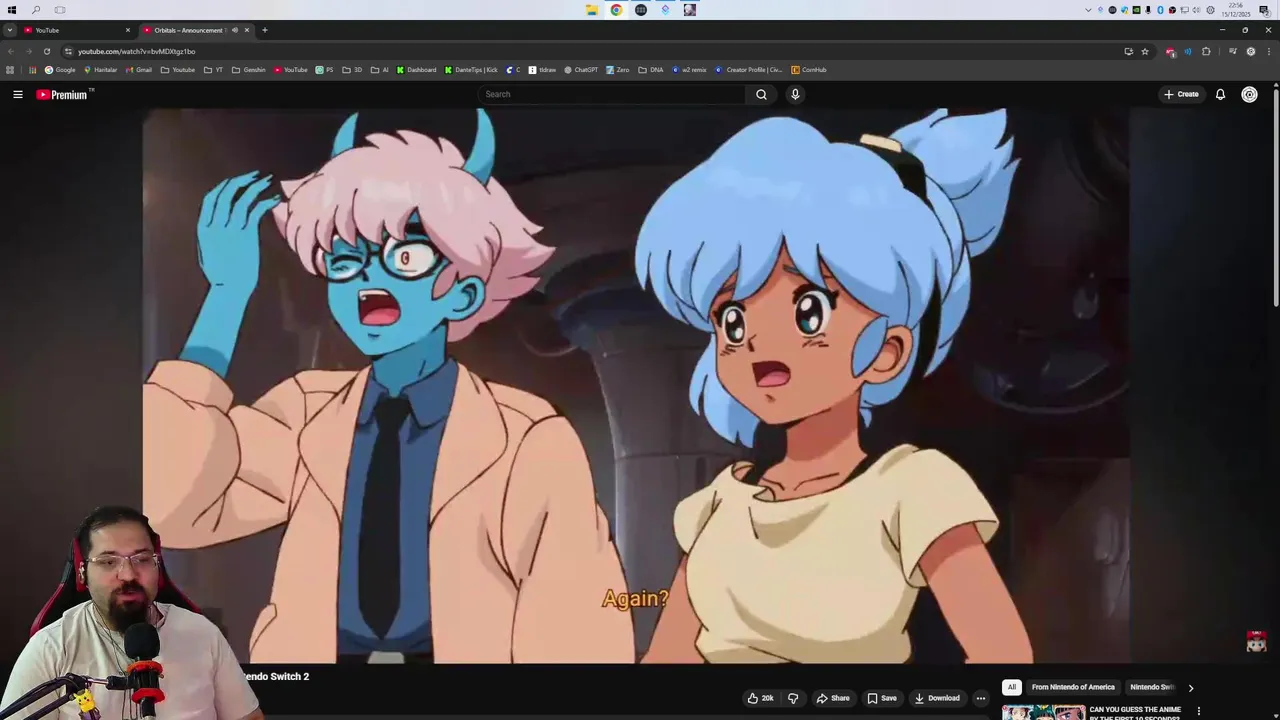The width and height of the screenshot is (1280, 720).
Task: Open more actions ellipsis under video
Action: [981, 698]
